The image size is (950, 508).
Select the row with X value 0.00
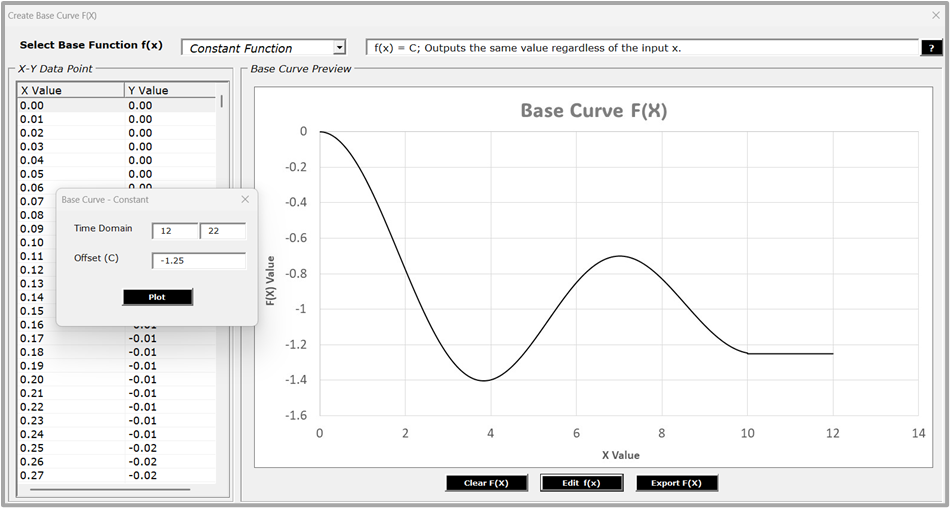click(116, 105)
